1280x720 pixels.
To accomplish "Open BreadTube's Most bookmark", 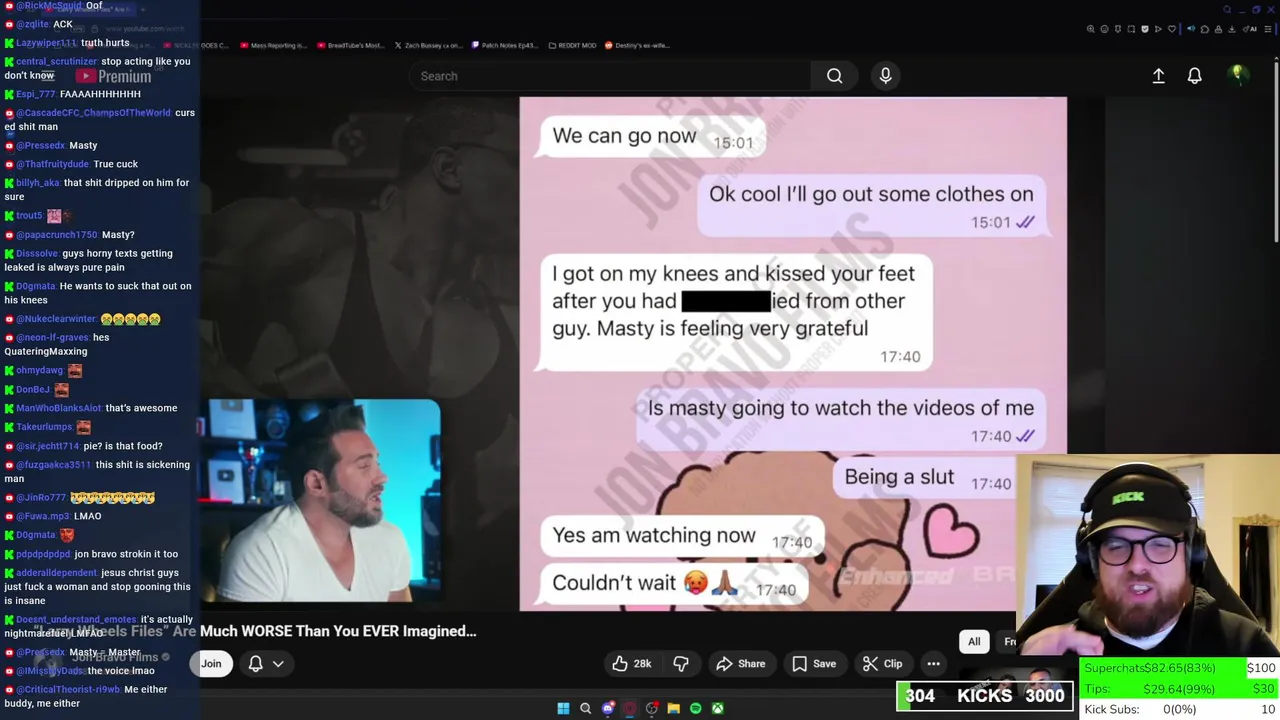I will pos(350,45).
